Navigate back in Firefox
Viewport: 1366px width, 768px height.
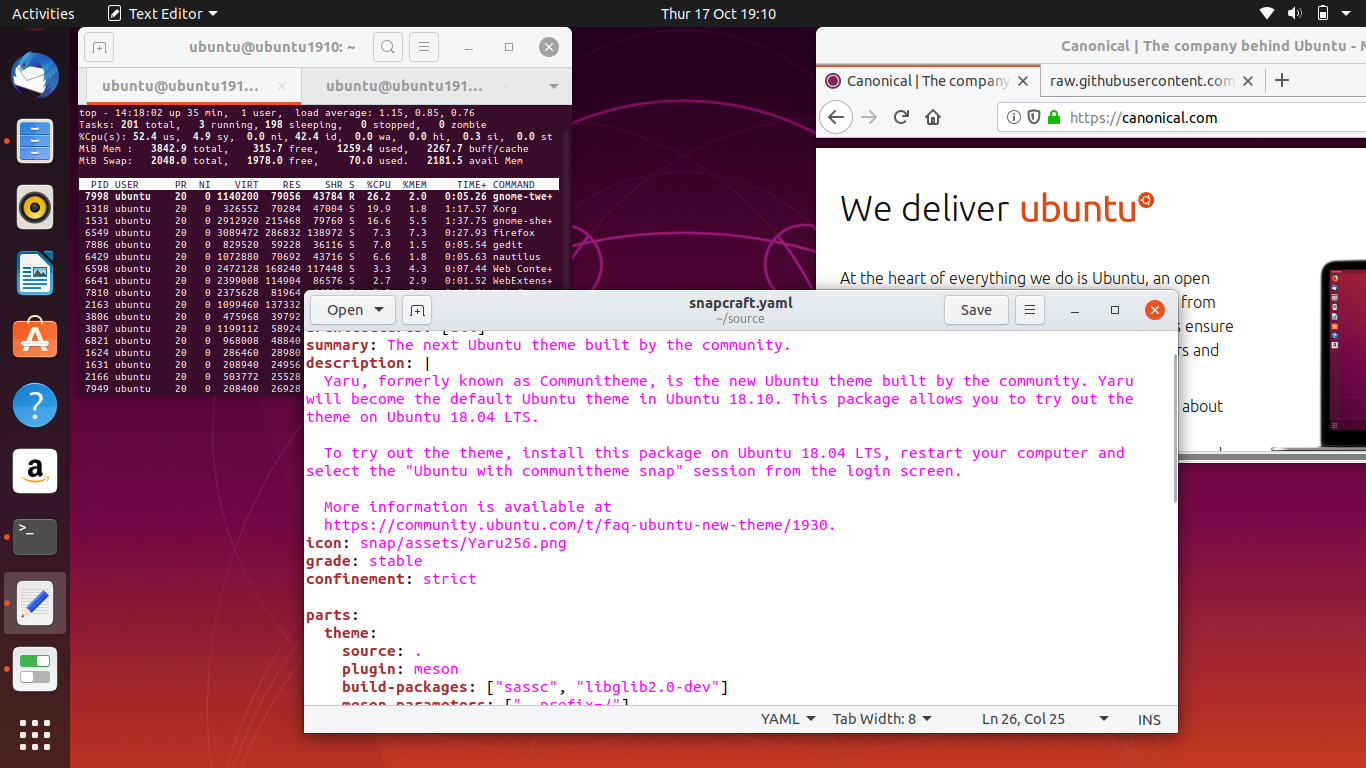tap(836, 117)
